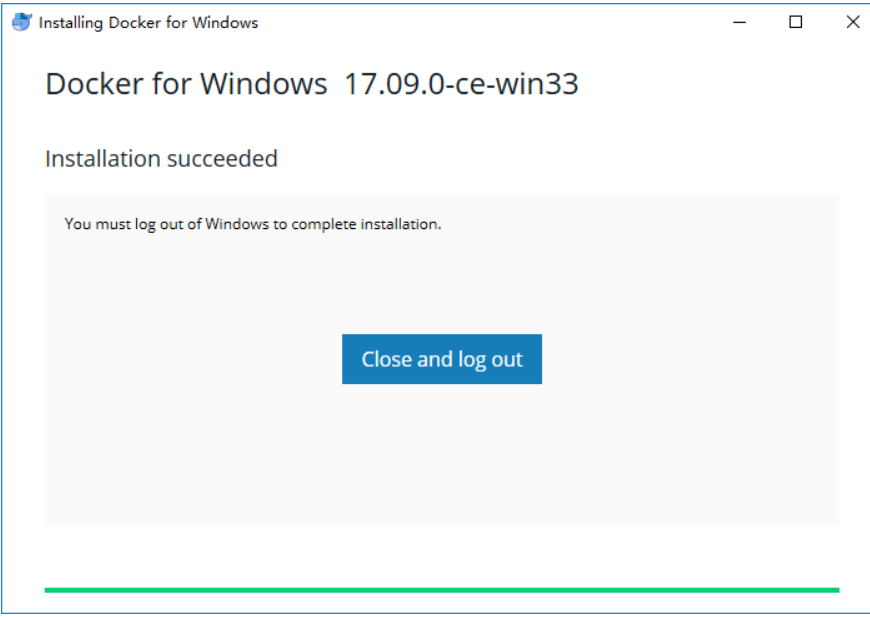Click the green installation progress bar
Viewport: 870px width, 617px height.
[x=442, y=590]
